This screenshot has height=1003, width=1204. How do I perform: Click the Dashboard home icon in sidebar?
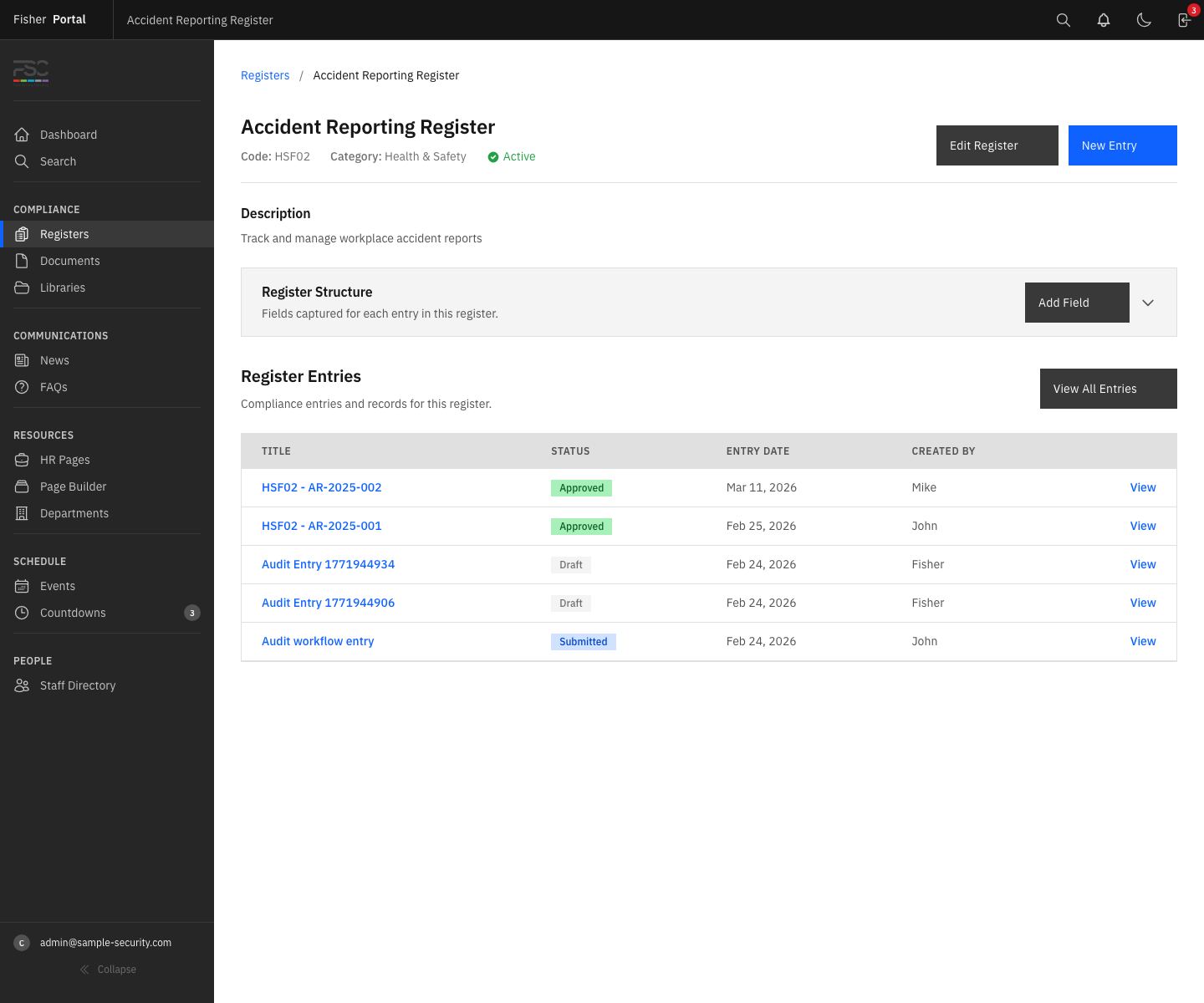[22, 134]
